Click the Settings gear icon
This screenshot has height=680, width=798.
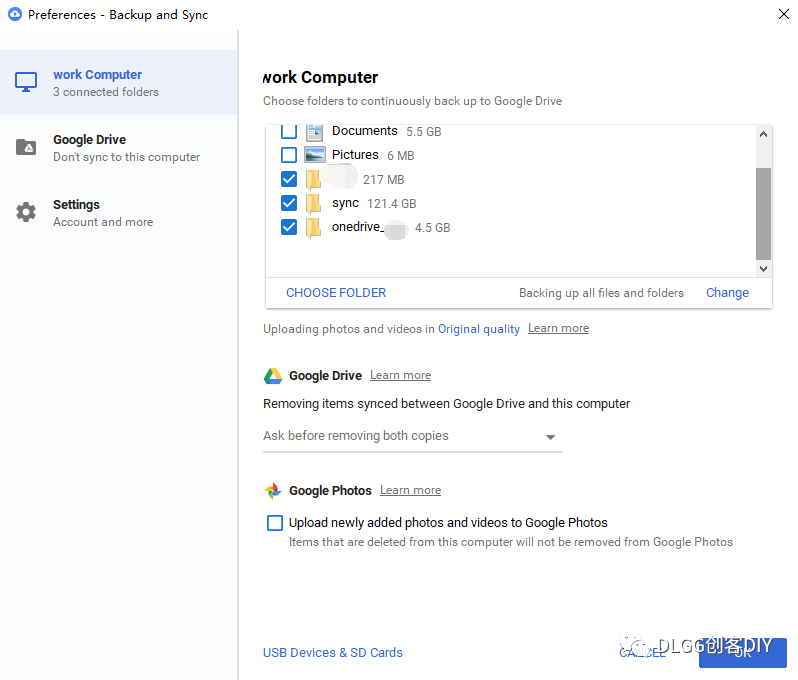tap(26, 212)
